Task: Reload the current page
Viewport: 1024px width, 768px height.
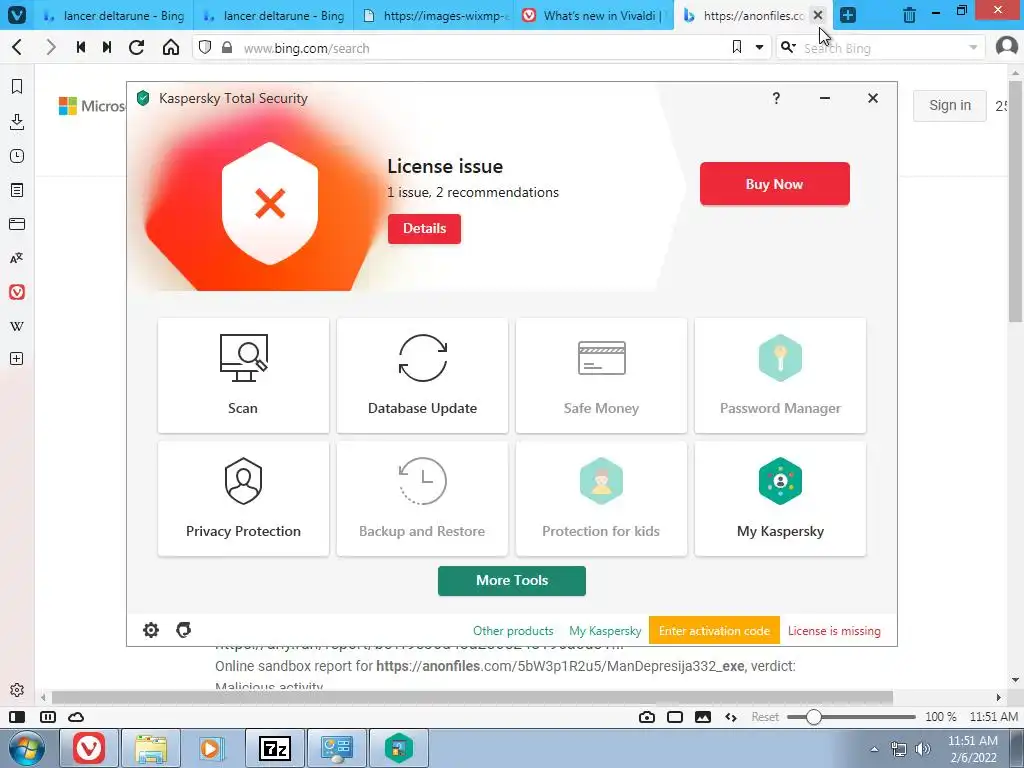Action: click(136, 47)
